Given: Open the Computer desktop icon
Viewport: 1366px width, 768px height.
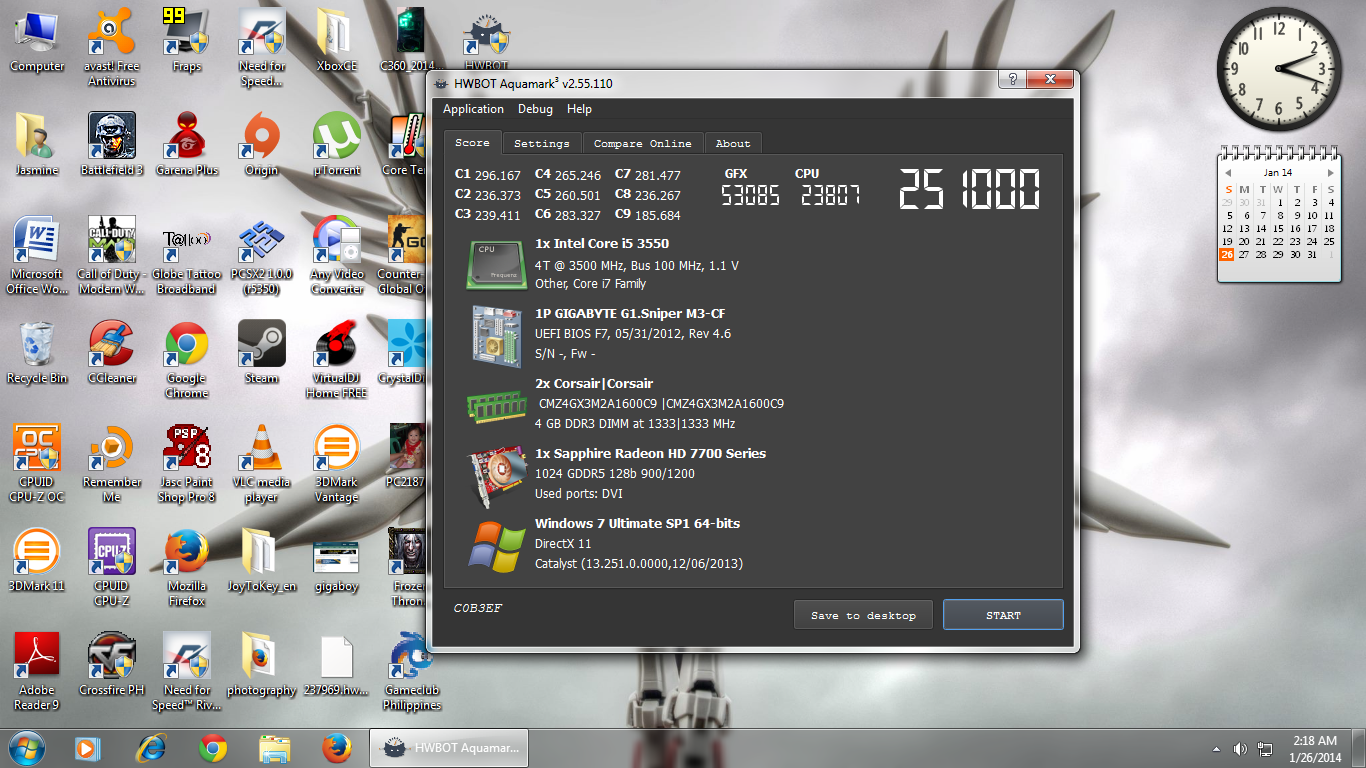Looking at the screenshot, I should [x=37, y=42].
